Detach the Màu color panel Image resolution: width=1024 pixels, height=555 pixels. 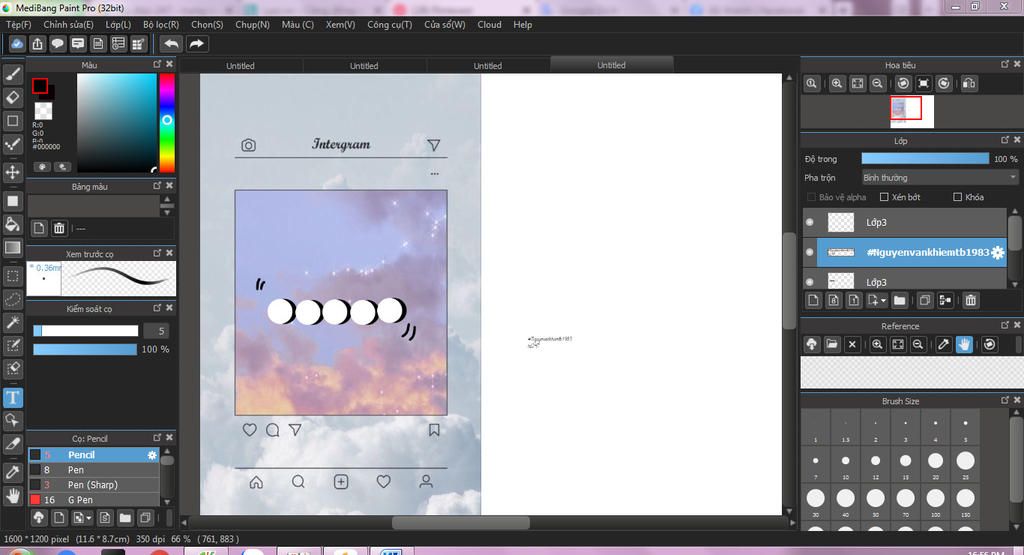(x=157, y=64)
